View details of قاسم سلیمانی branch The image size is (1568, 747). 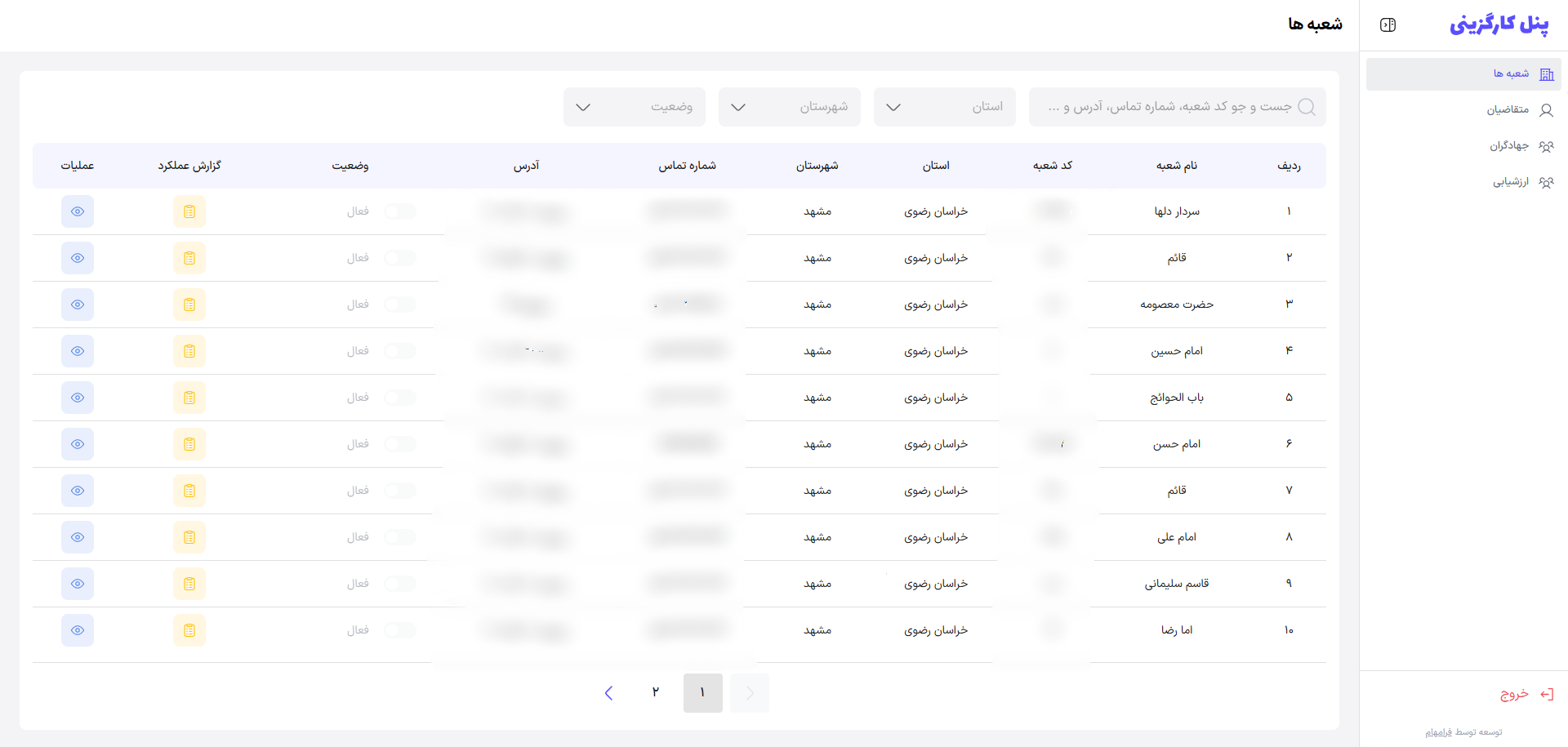coord(78,584)
